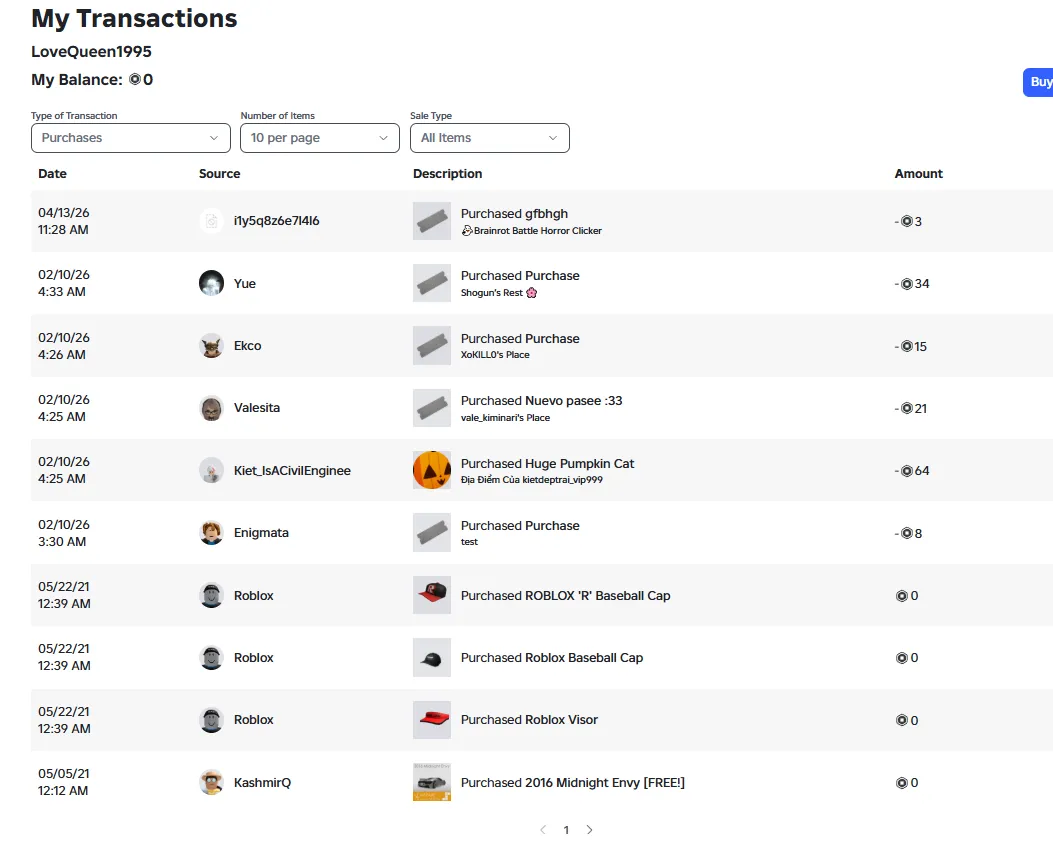
Task: Click the Huge Pumpkin Cat thumbnail
Action: (x=432, y=470)
